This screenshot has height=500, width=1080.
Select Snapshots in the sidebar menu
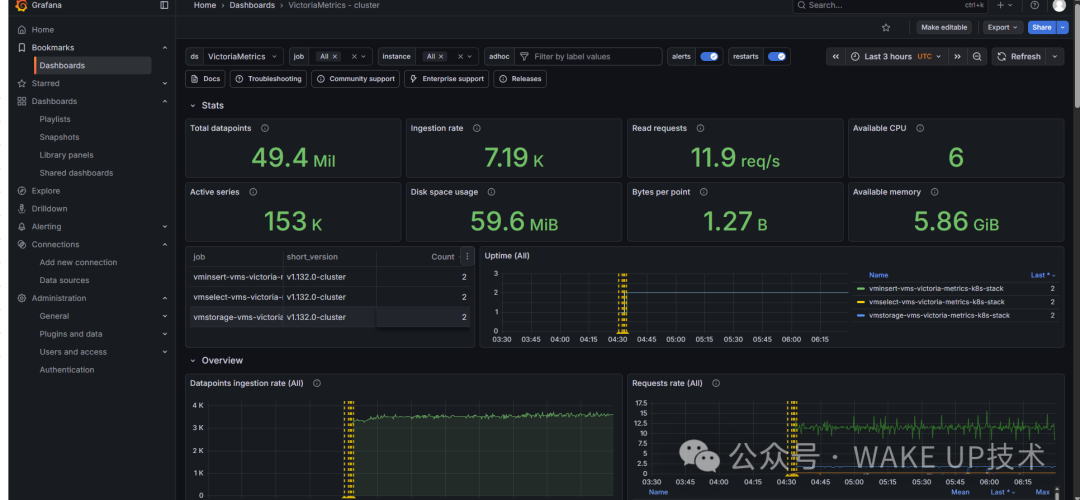coord(59,137)
